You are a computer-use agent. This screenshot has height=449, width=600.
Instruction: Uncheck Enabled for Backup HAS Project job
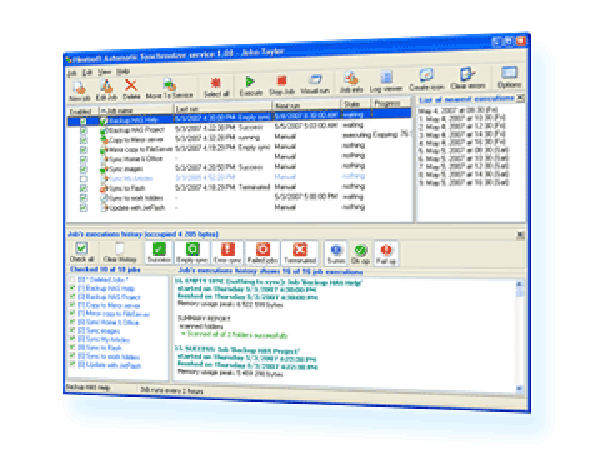coord(83,131)
